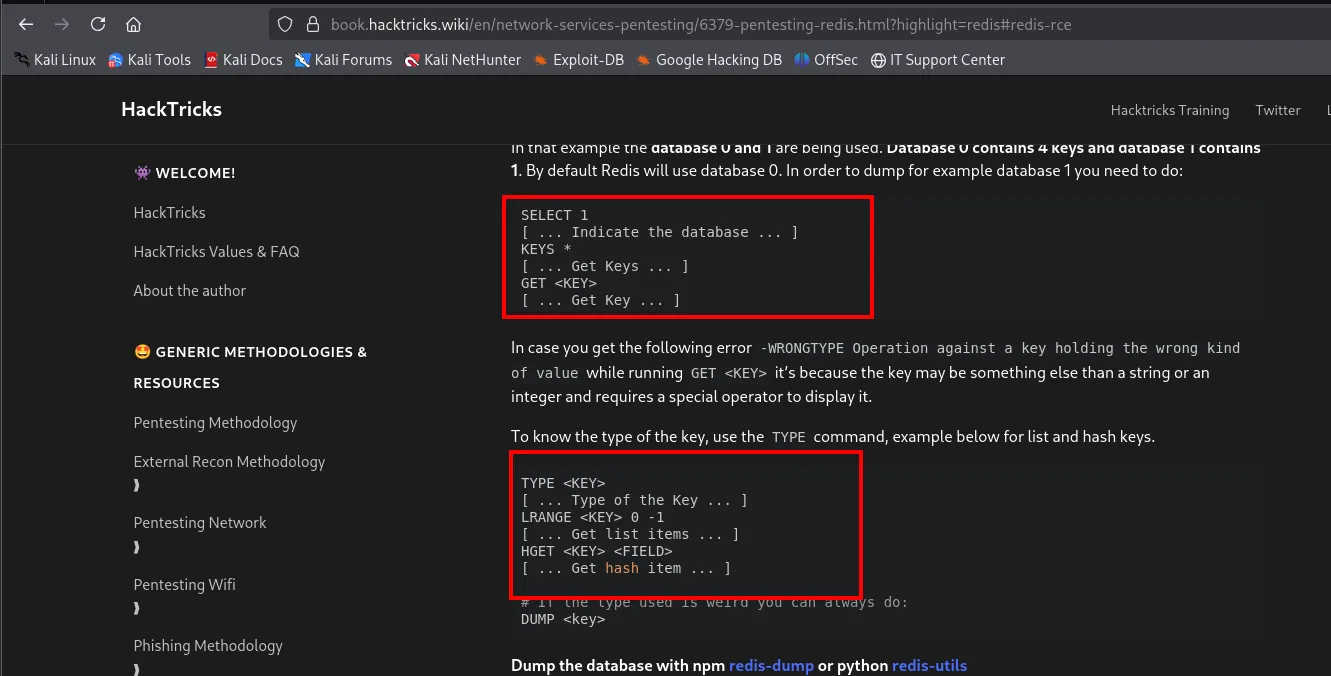Viewport: 1331px width, 676px height.
Task: Select HackTricks in the sidebar
Action: pyautogui.click(x=169, y=213)
